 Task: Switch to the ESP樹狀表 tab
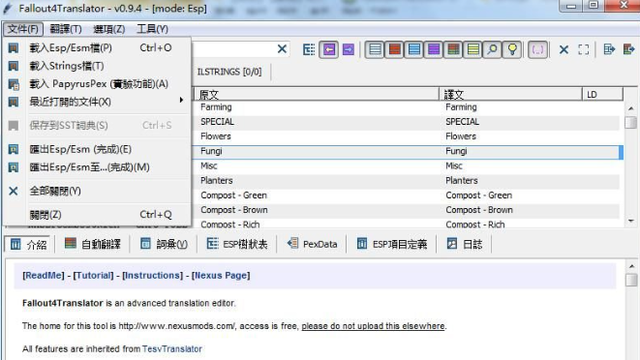[x=237, y=244]
